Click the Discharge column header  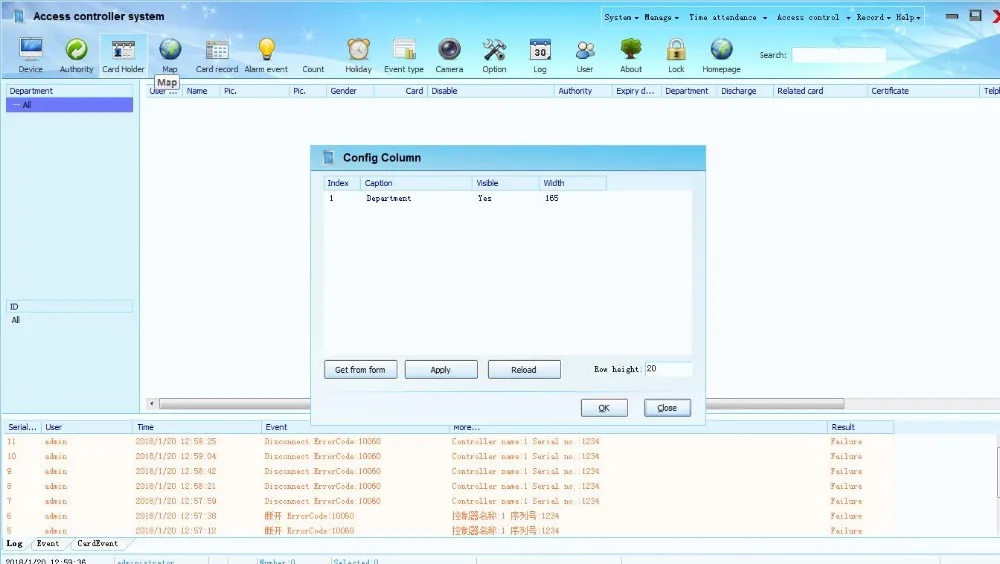[x=744, y=91]
